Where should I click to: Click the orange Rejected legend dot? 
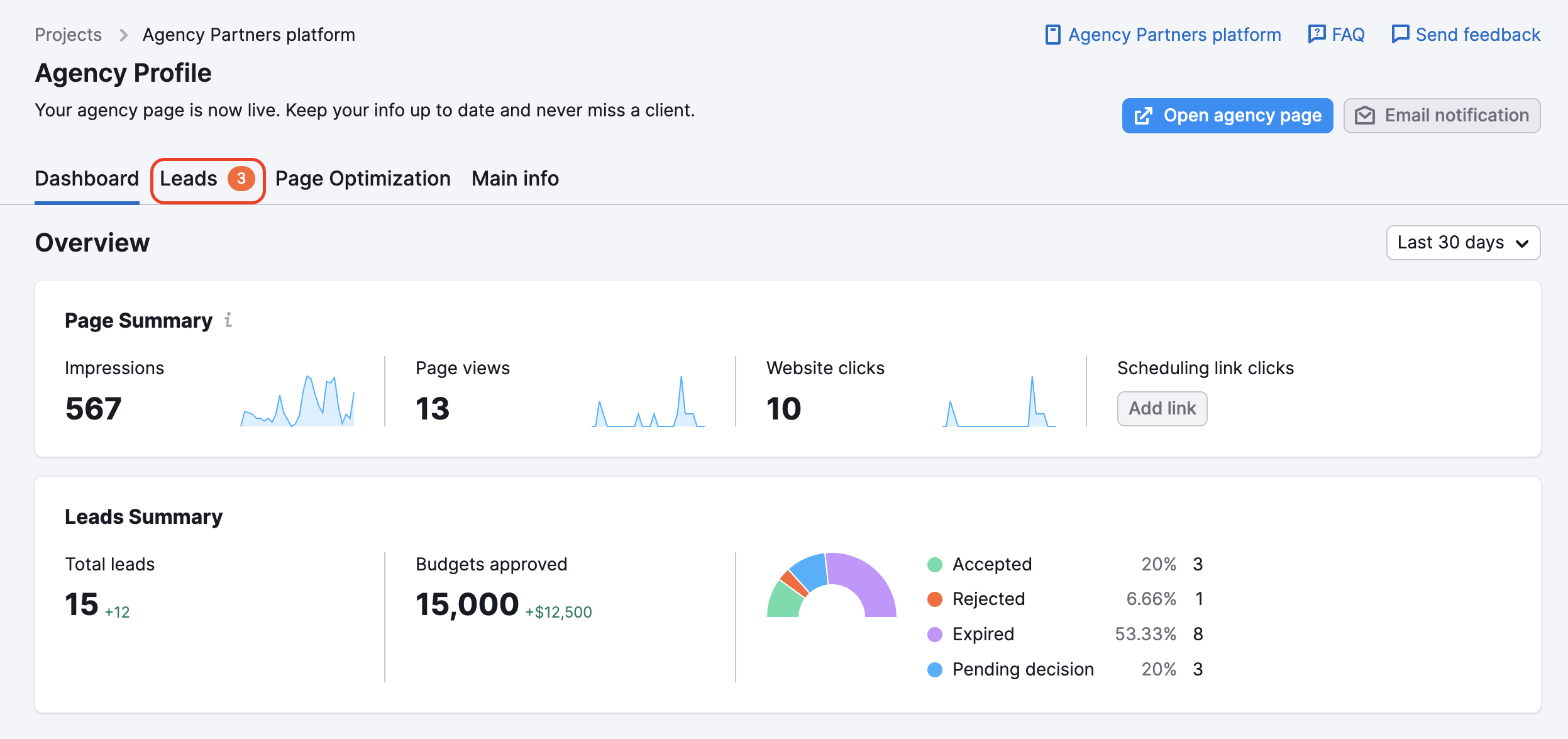(935, 599)
